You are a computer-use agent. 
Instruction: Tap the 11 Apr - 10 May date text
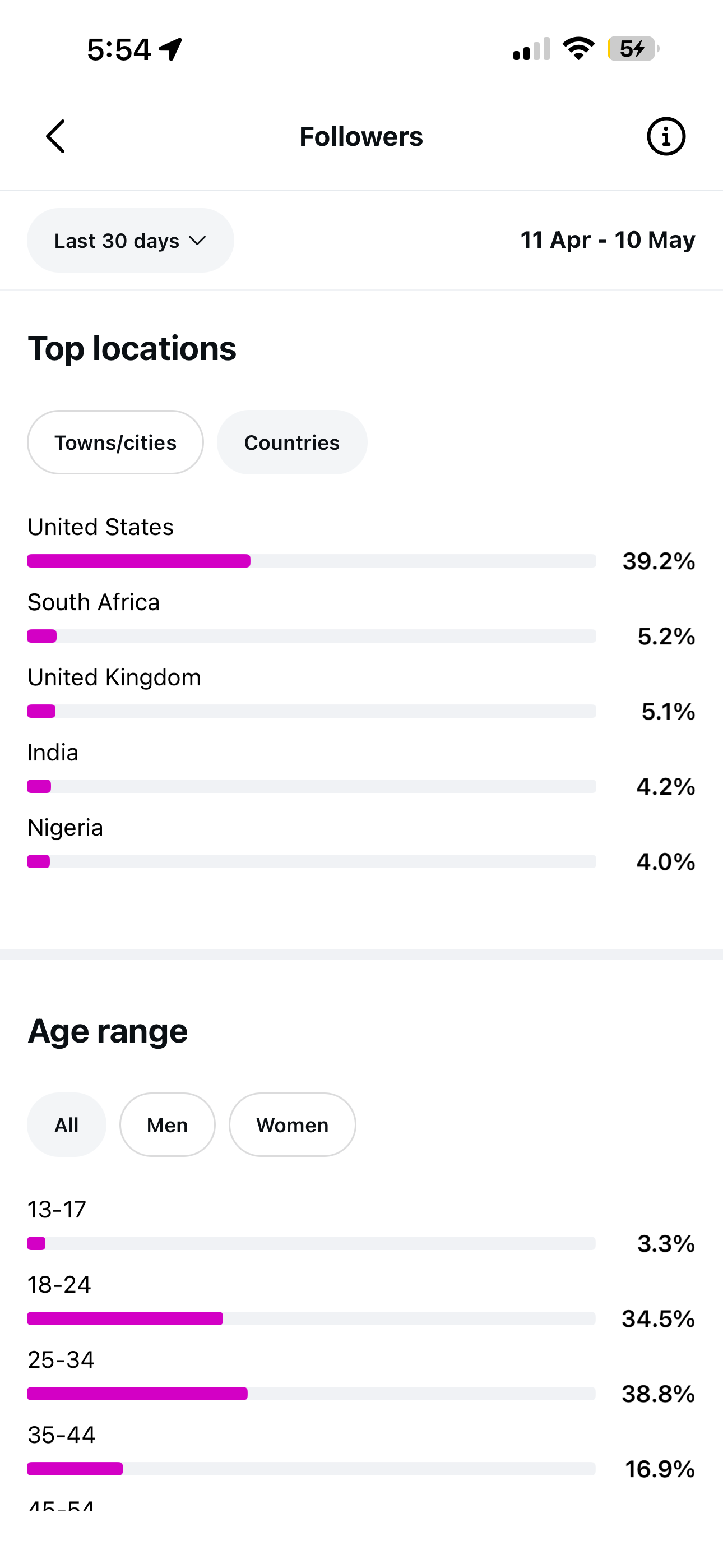tap(608, 240)
